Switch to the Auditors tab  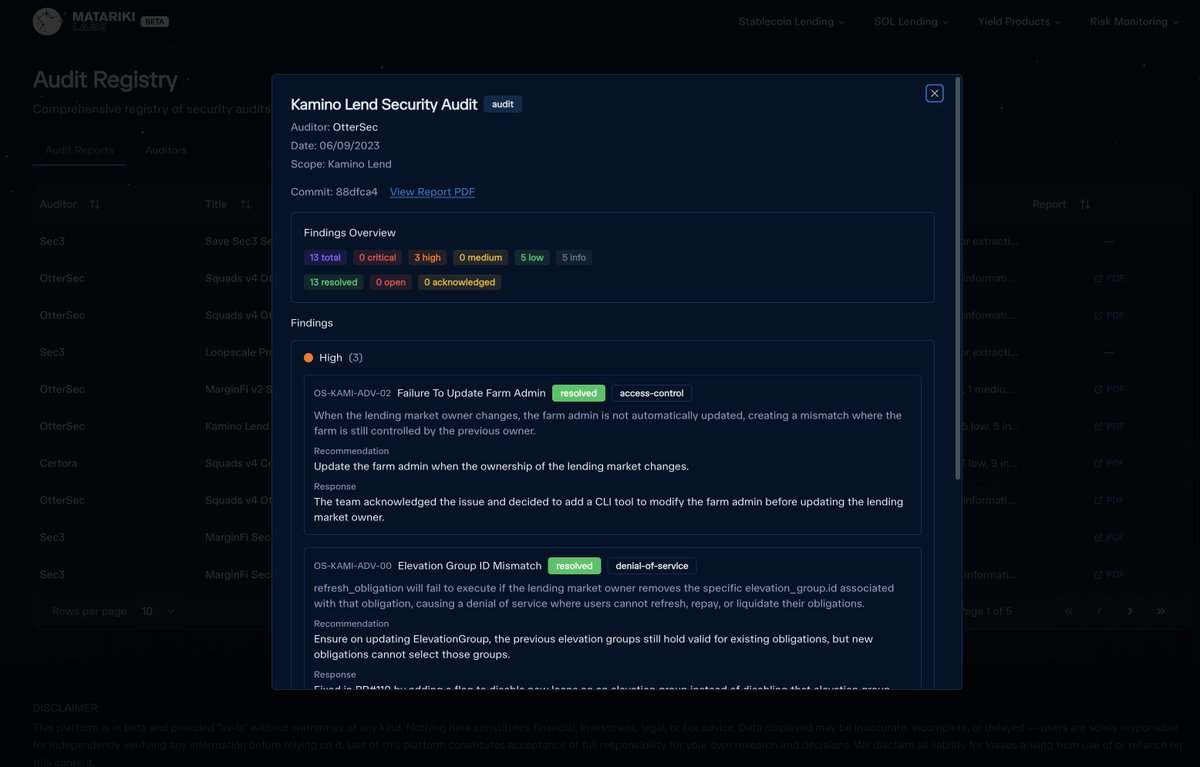pos(166,150)
